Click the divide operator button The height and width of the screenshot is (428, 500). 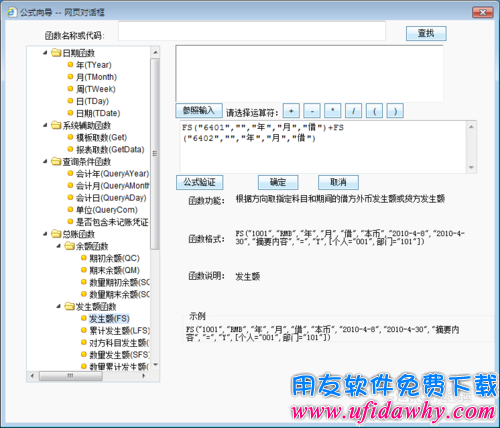click(354, 111)
